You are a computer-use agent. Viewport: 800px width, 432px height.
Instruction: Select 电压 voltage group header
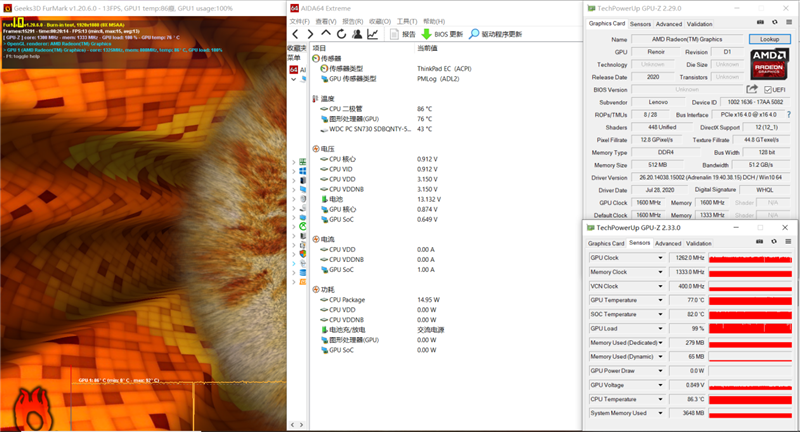coord(323,149)
